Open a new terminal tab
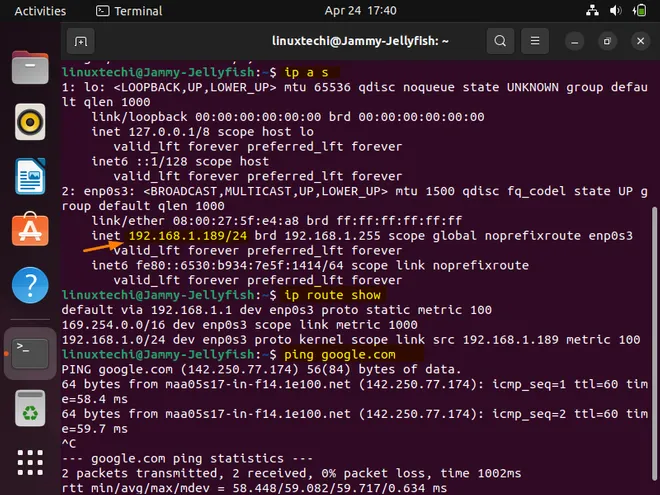The image size is (660, 495). click(81, 41)
